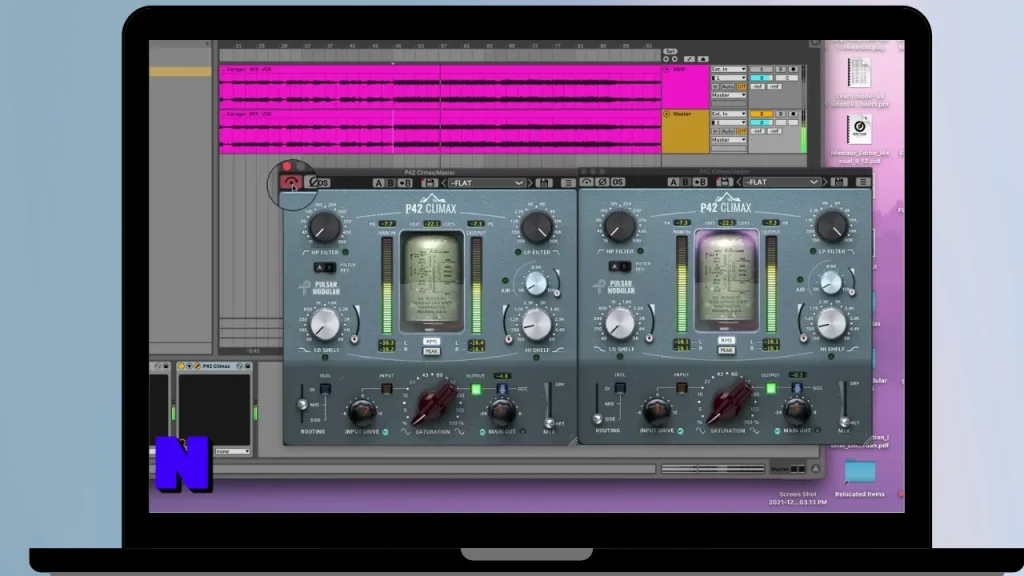
Task: Click the HP Filter knob in left plugin
Action: pos(324,227)
